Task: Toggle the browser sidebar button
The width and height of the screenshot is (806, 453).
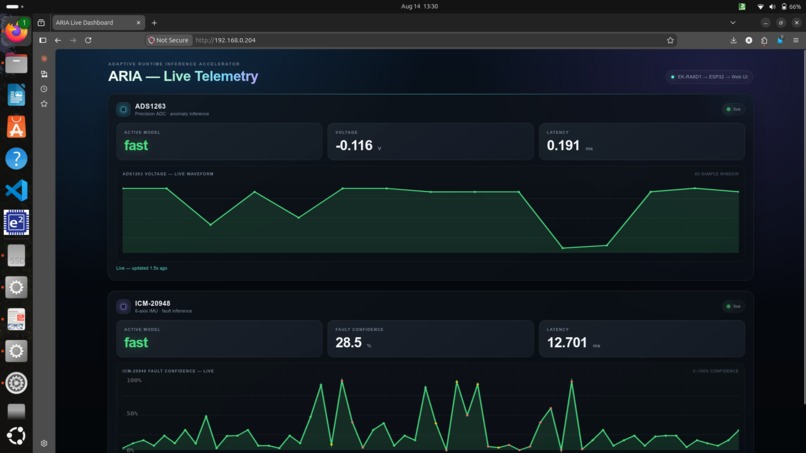Action: pos(43,40)
